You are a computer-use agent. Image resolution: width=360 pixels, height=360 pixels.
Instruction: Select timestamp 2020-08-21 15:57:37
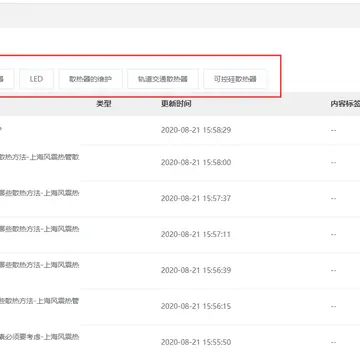tap(196, 198)
